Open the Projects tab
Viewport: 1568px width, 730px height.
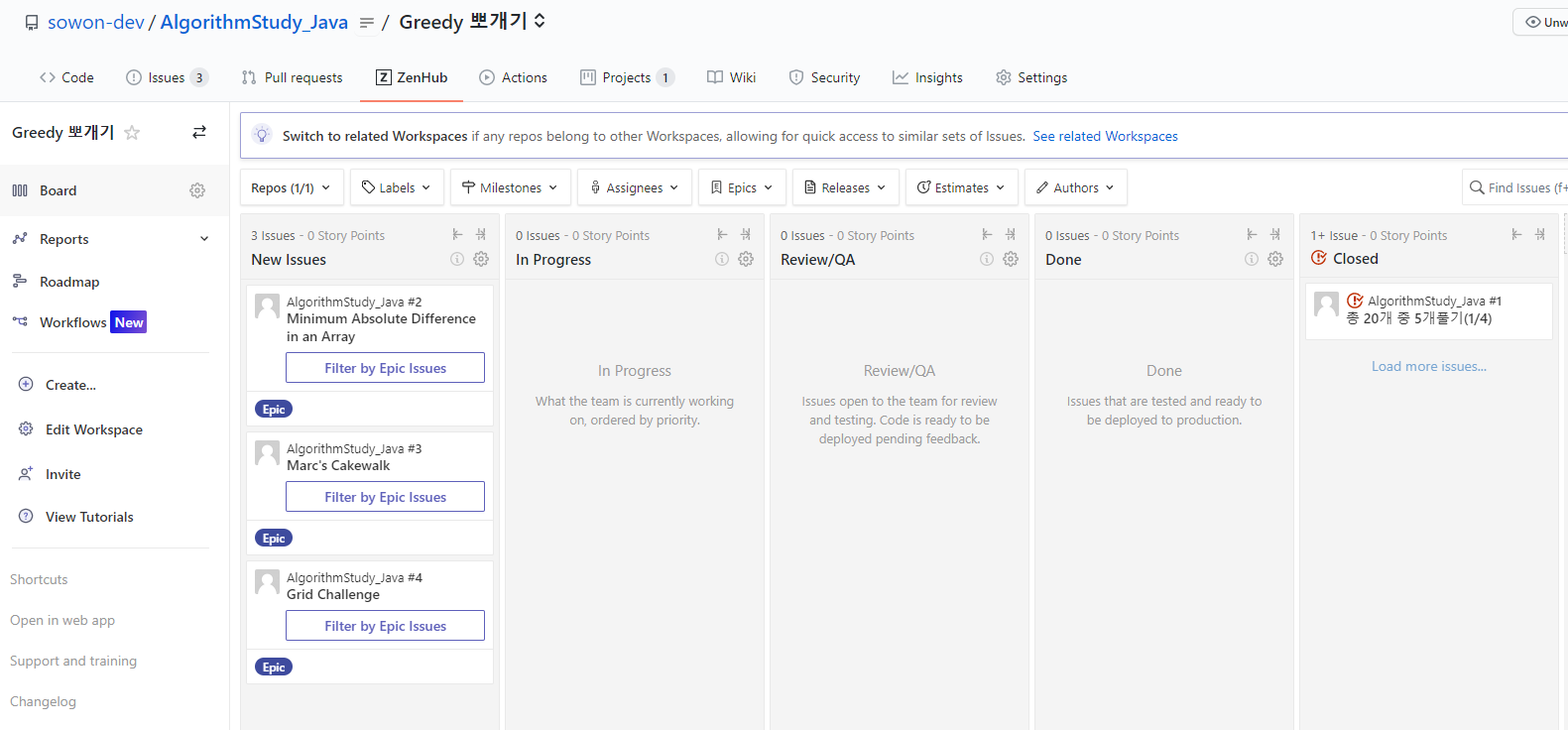[x=627, y=77]
